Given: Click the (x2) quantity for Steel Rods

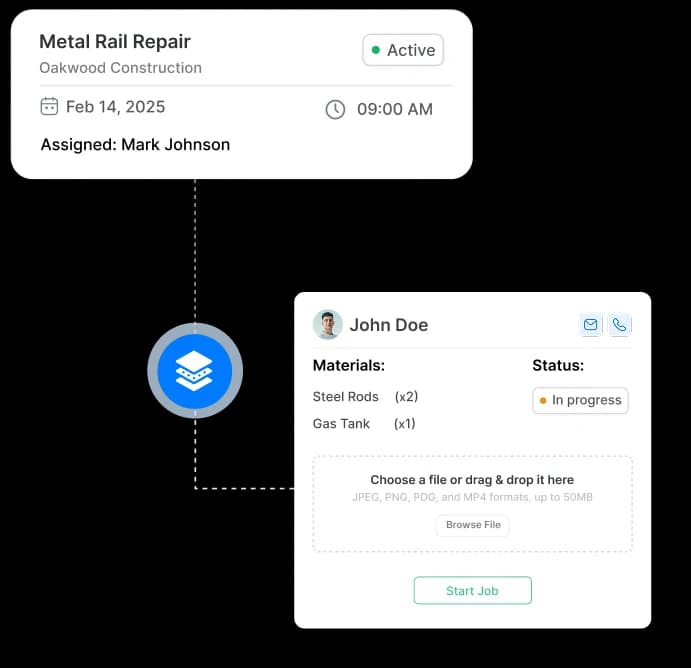Looking at the screenshot, I should click(406, 397).
